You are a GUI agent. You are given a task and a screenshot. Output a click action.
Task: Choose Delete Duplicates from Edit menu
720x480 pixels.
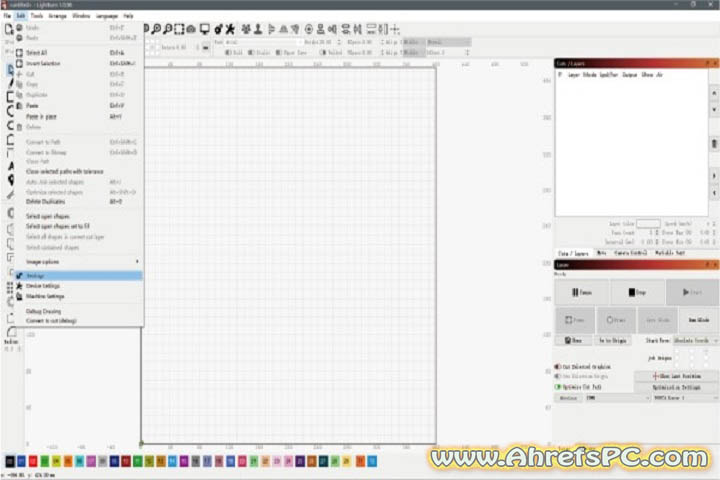tap(79, 202)
